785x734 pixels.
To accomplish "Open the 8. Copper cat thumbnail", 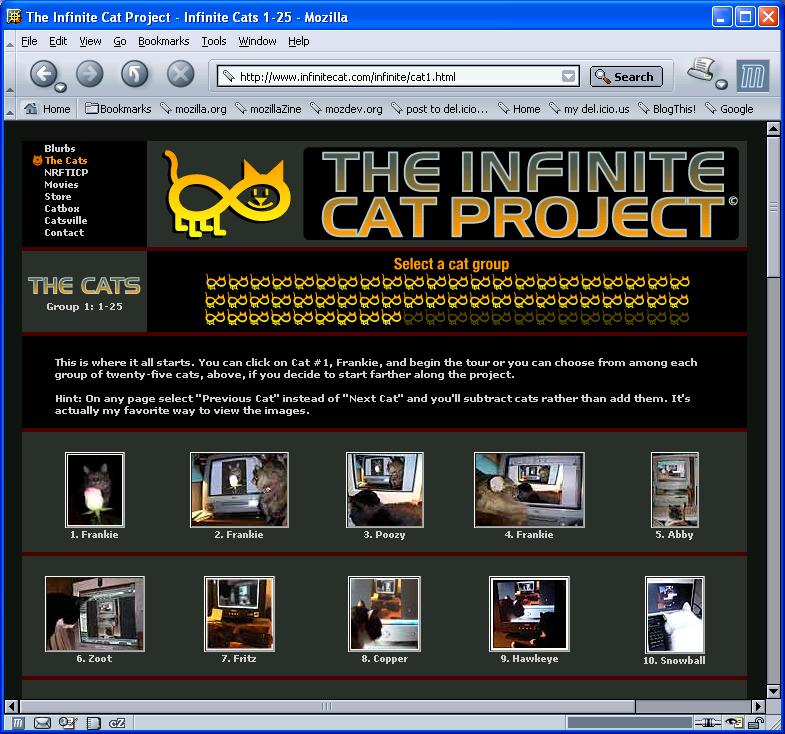I will [x=384, y=614].
